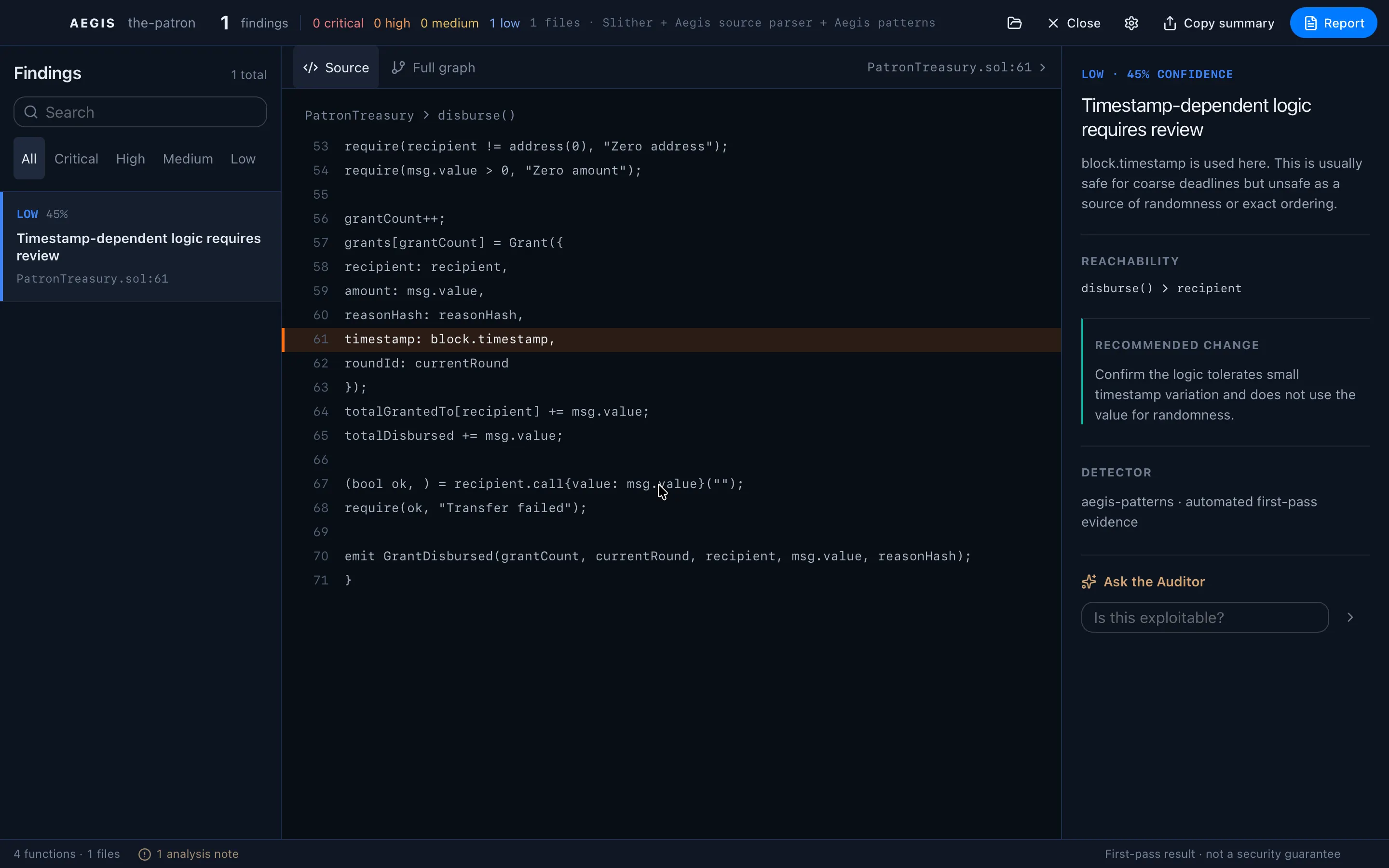Click the search magnifier icon
Viewport: 1389px width, 868px height.
click(31, 112)
